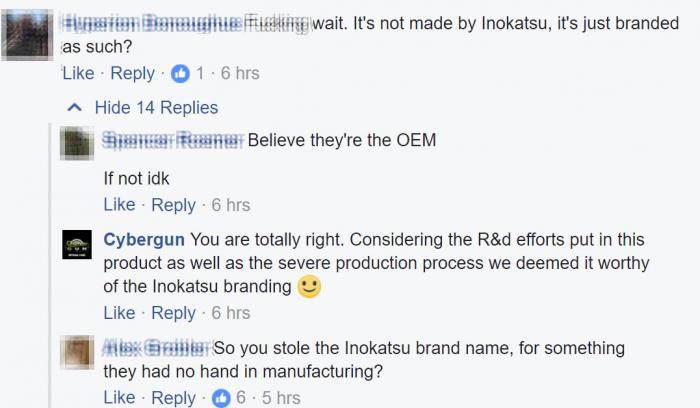Screen dimensions: 700x408
Task: Reply to the top comment
Action: coord(132,73)
